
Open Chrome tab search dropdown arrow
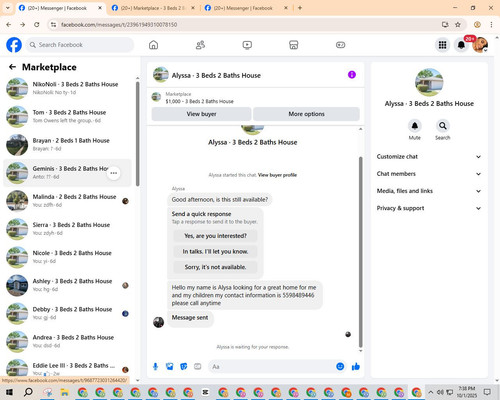[8, 8]
